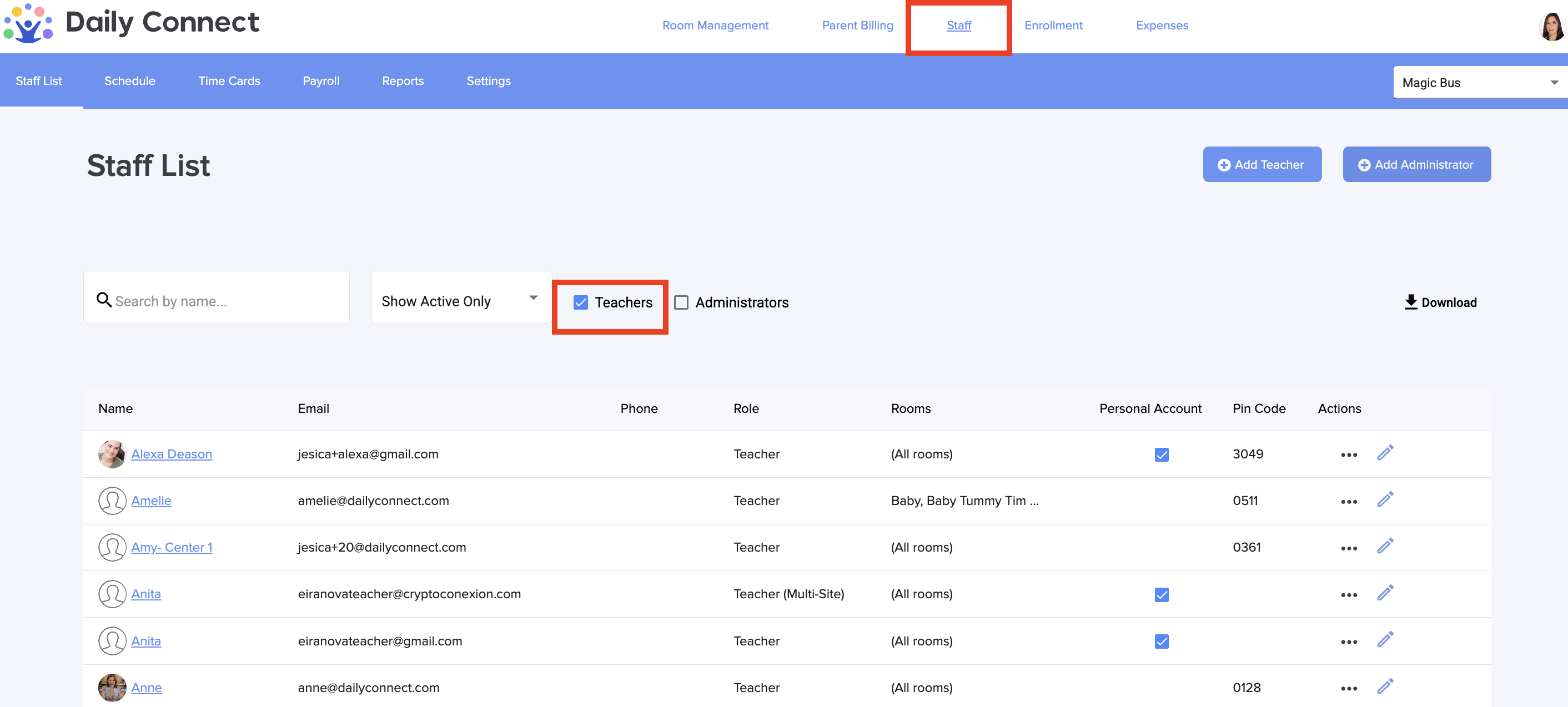Go to Parent Billing in the top menu
This screenshot has width=1568, height=707.
[857, 26]
